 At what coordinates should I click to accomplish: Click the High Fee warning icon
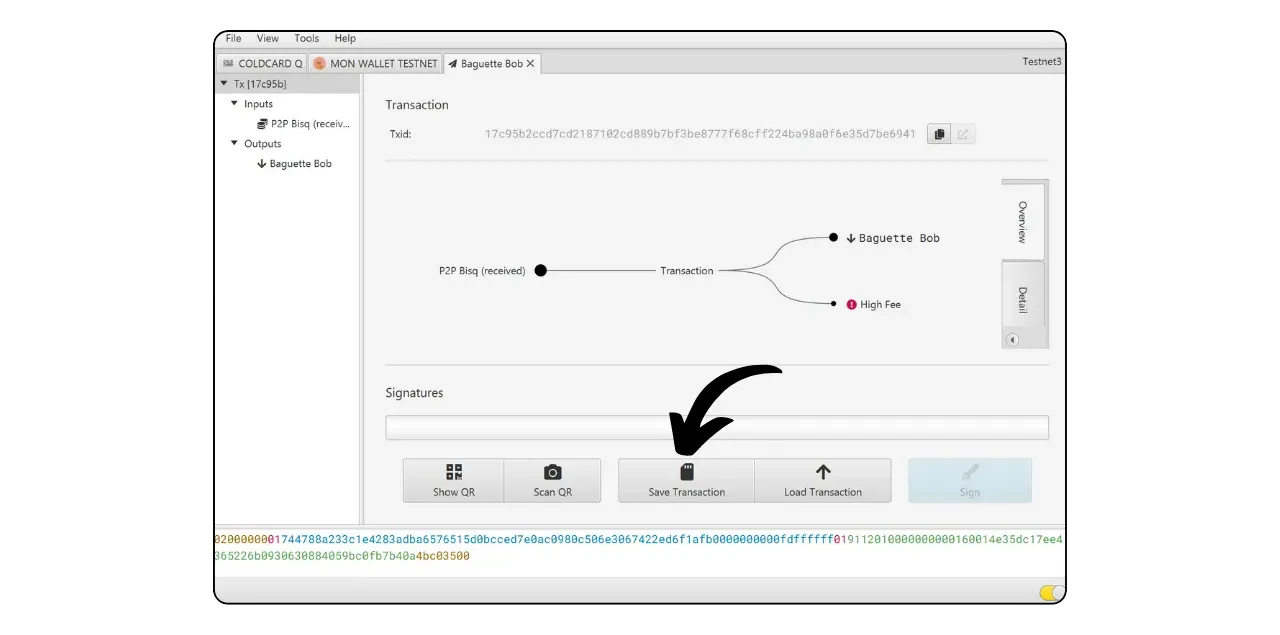pos(851,304)
